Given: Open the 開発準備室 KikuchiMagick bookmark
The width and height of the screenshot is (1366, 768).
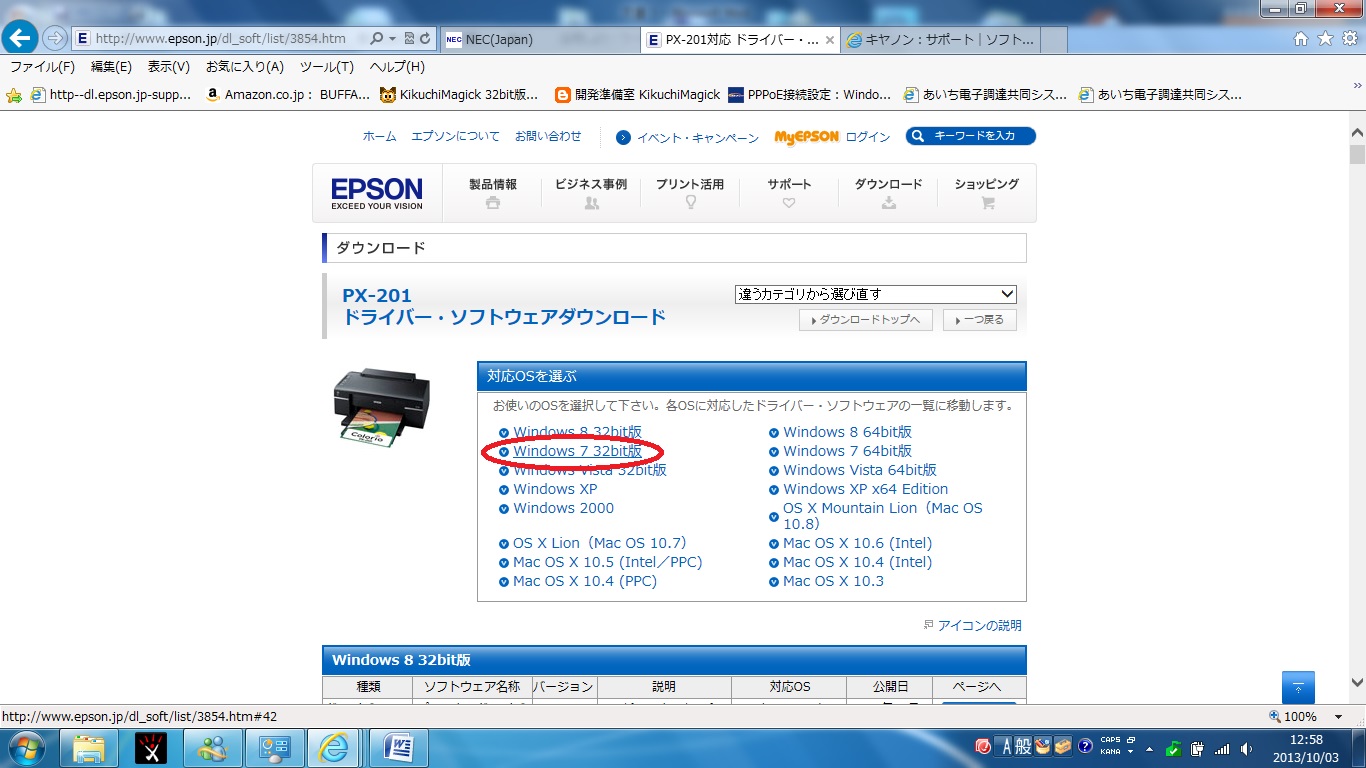Looking at the screenshot, I should click(x=637, y=95).
